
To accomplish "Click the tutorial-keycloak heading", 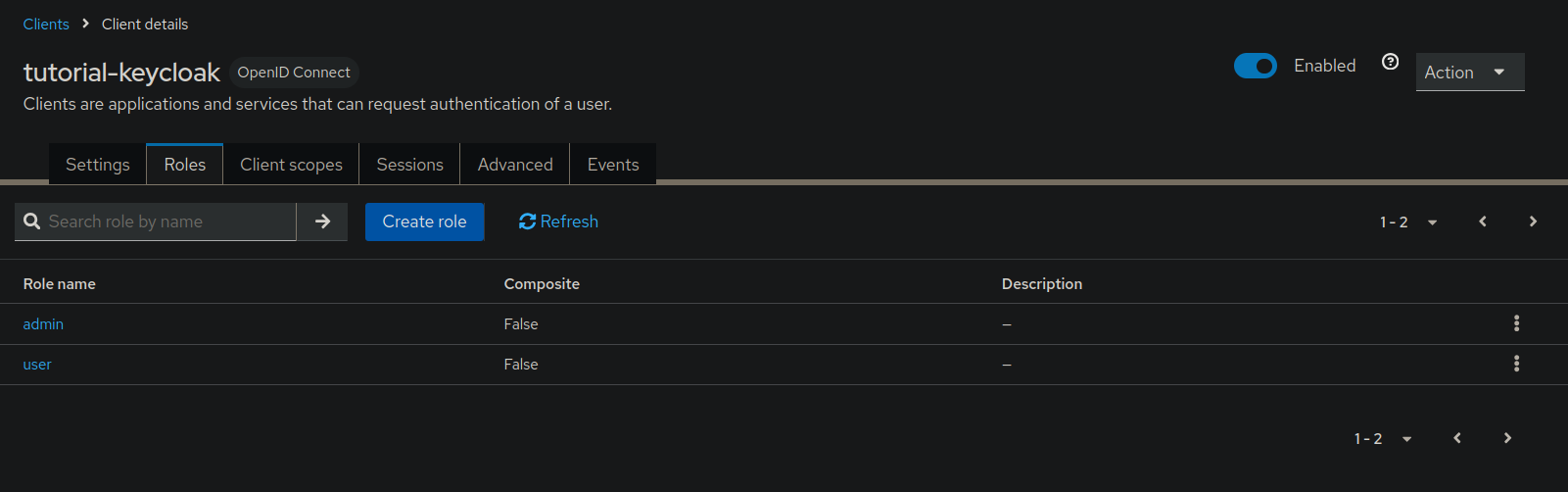I will tap(121, 73).
